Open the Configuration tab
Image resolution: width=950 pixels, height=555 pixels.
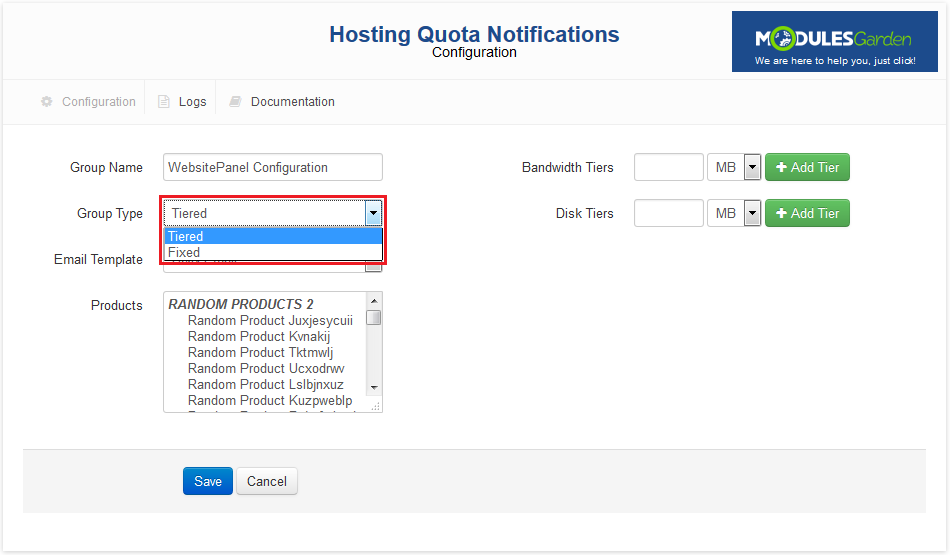(98, 102)
